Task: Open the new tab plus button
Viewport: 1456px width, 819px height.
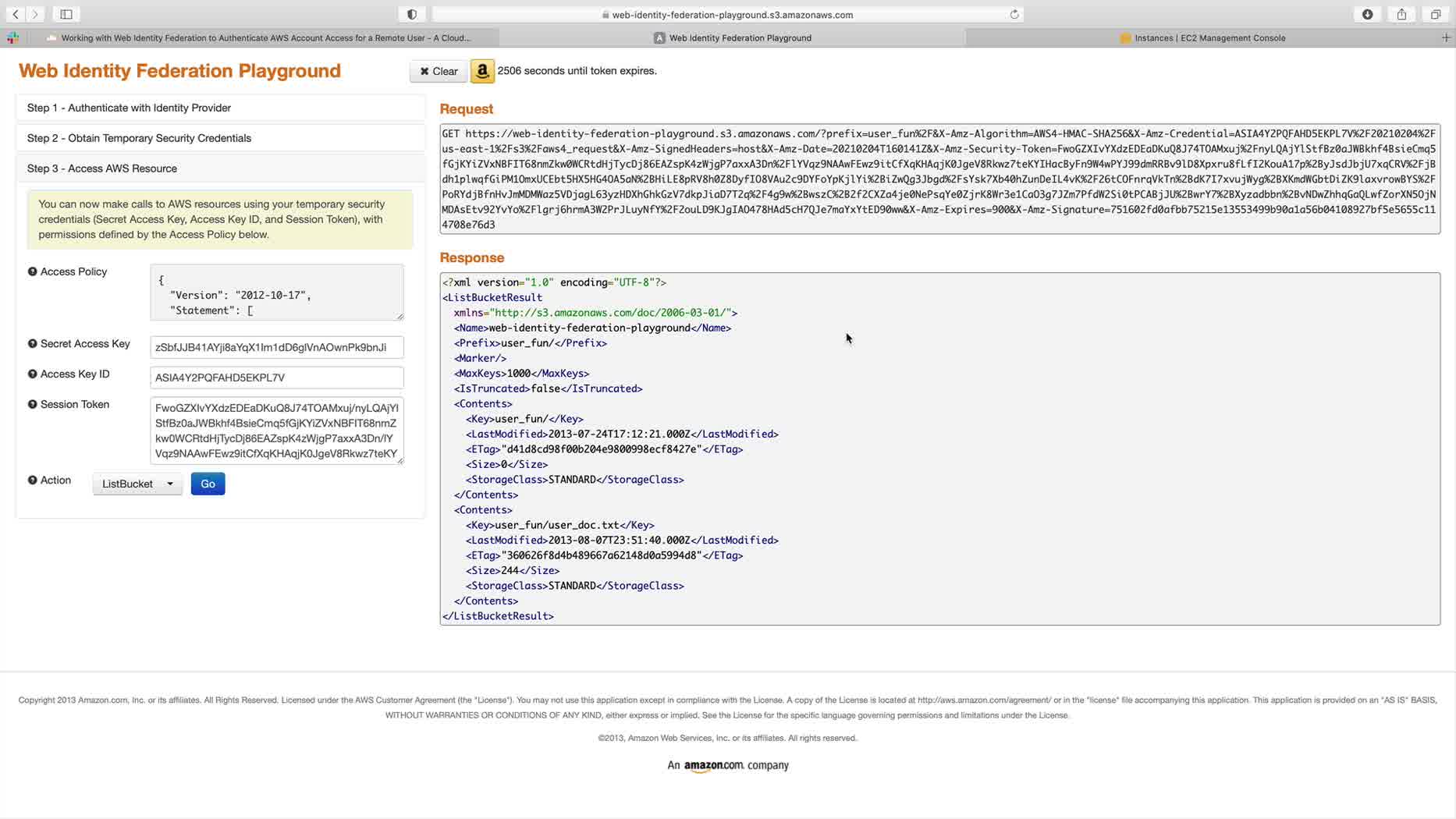Action: coord(1446,37)
